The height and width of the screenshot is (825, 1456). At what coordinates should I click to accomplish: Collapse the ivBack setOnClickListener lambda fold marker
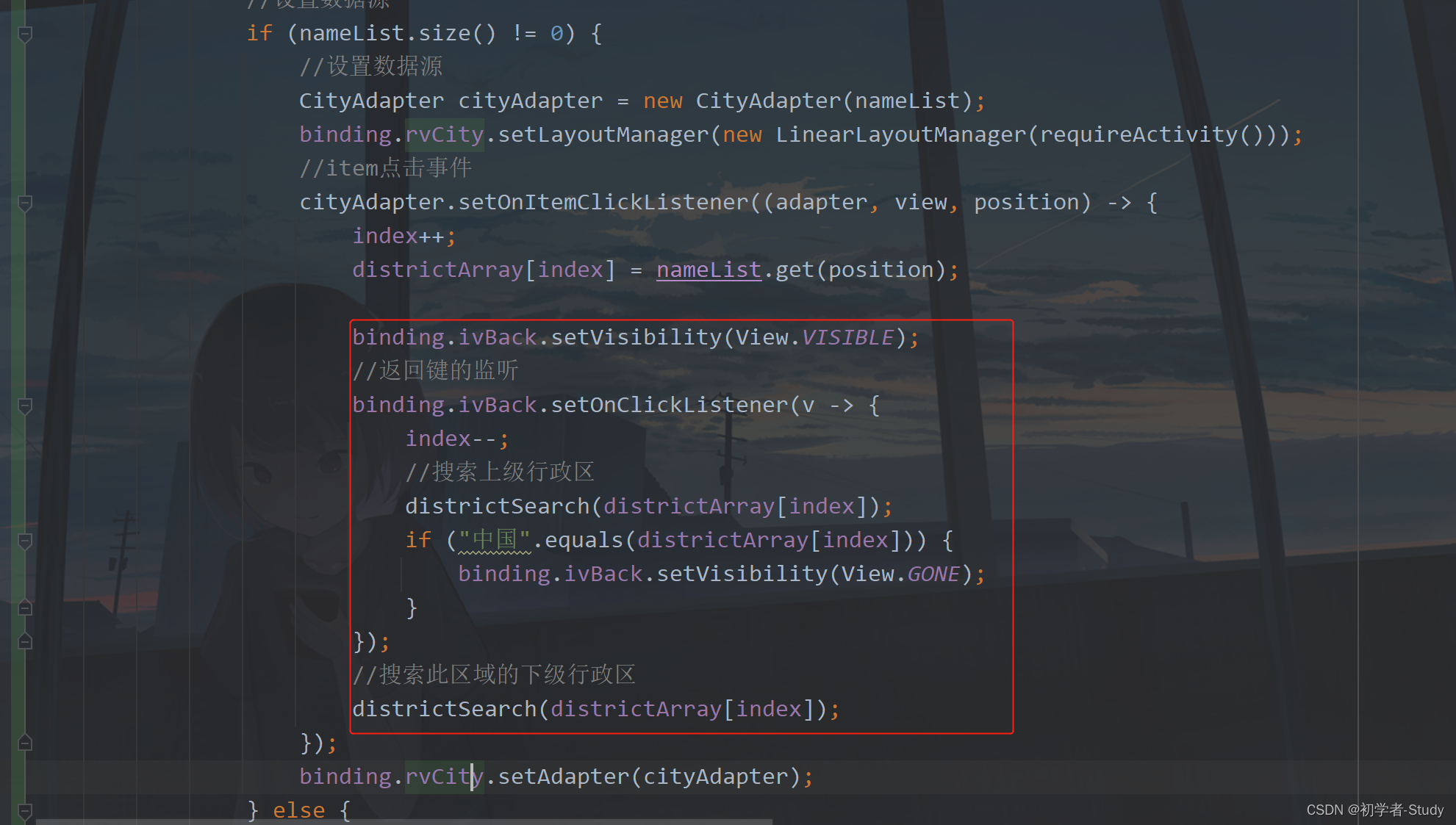25,406
